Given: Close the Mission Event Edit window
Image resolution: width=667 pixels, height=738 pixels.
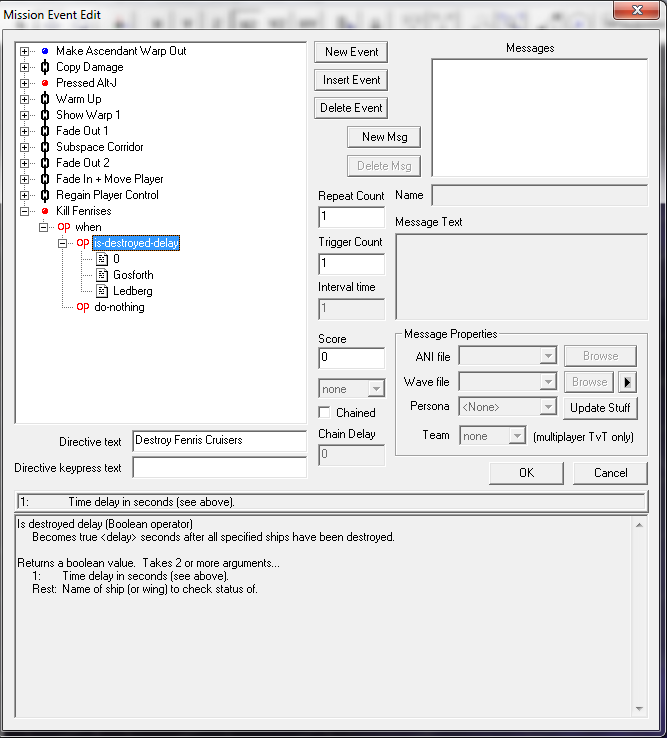Looking at the screenshot, I should (636, 10).
